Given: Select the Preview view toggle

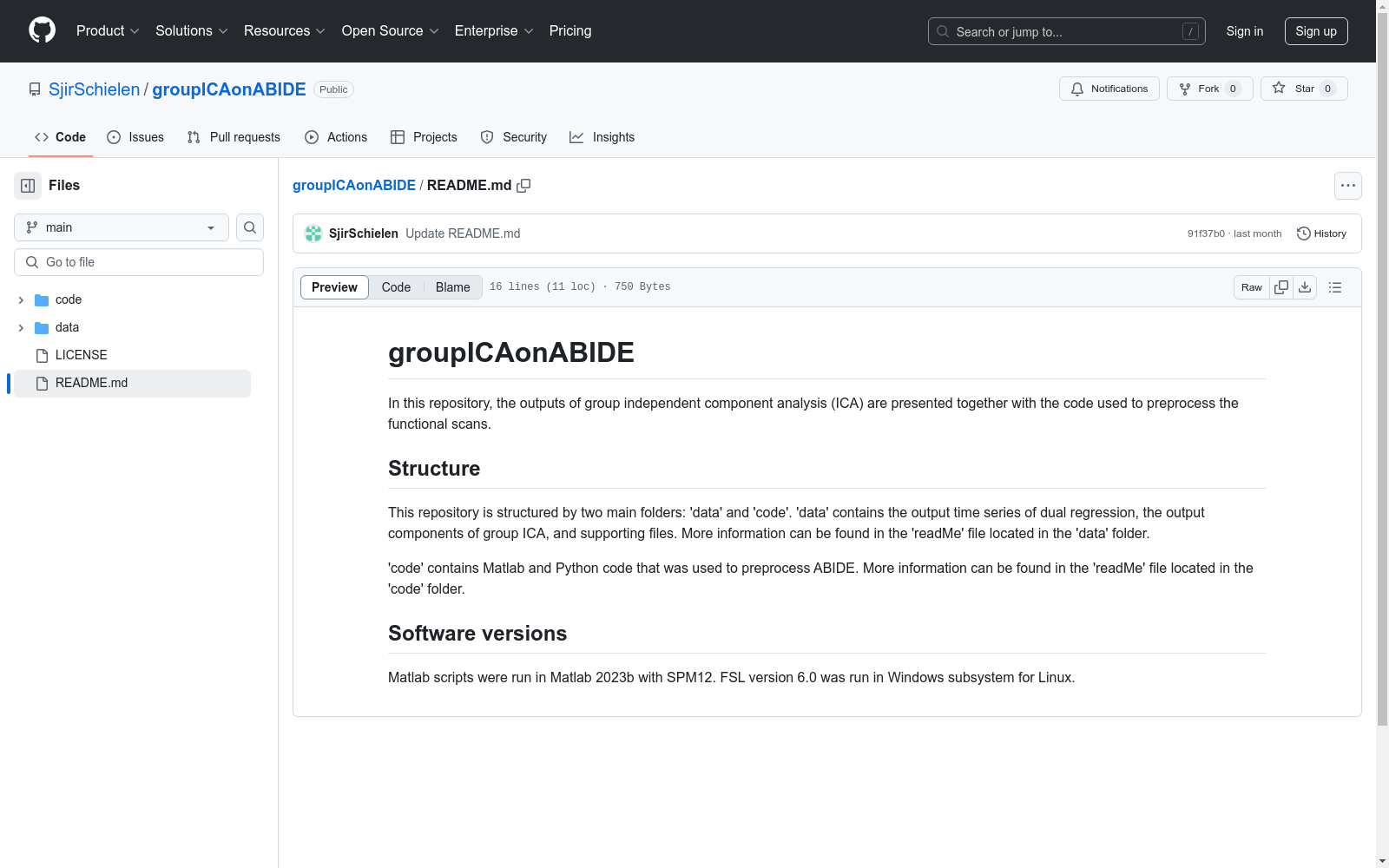Looking at the screenshot, I should point(334,287).
